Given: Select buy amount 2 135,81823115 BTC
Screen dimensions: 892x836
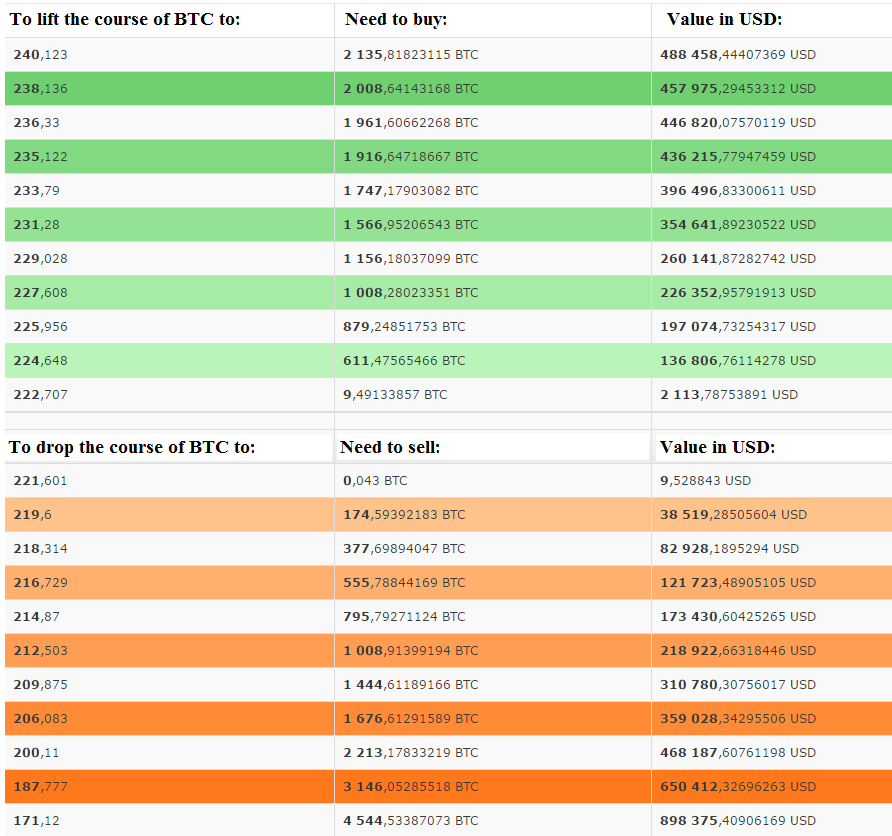Looking at the screenshot, I should [411, 55].
